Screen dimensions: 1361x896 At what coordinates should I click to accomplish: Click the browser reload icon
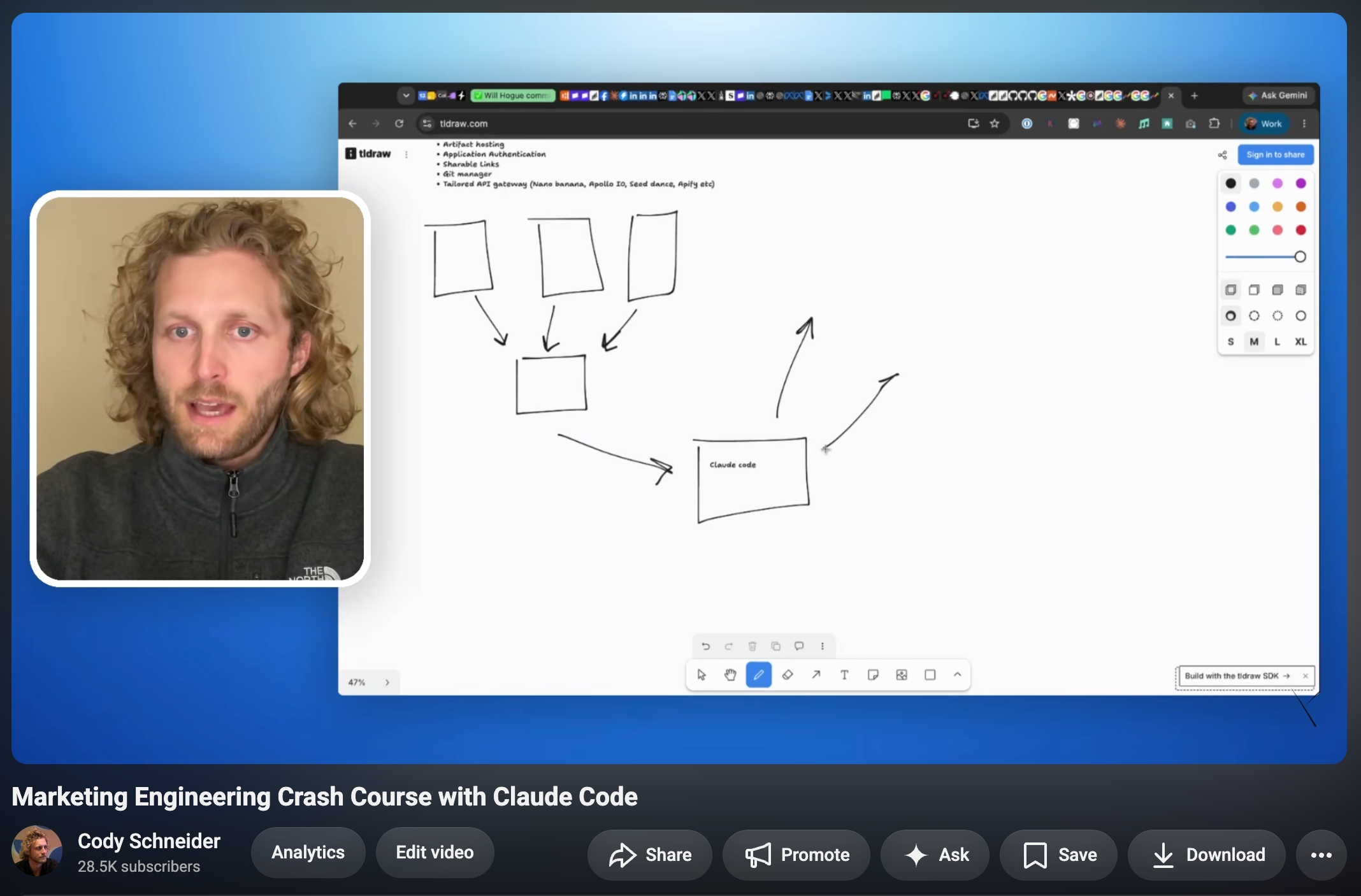pos(400,124)
